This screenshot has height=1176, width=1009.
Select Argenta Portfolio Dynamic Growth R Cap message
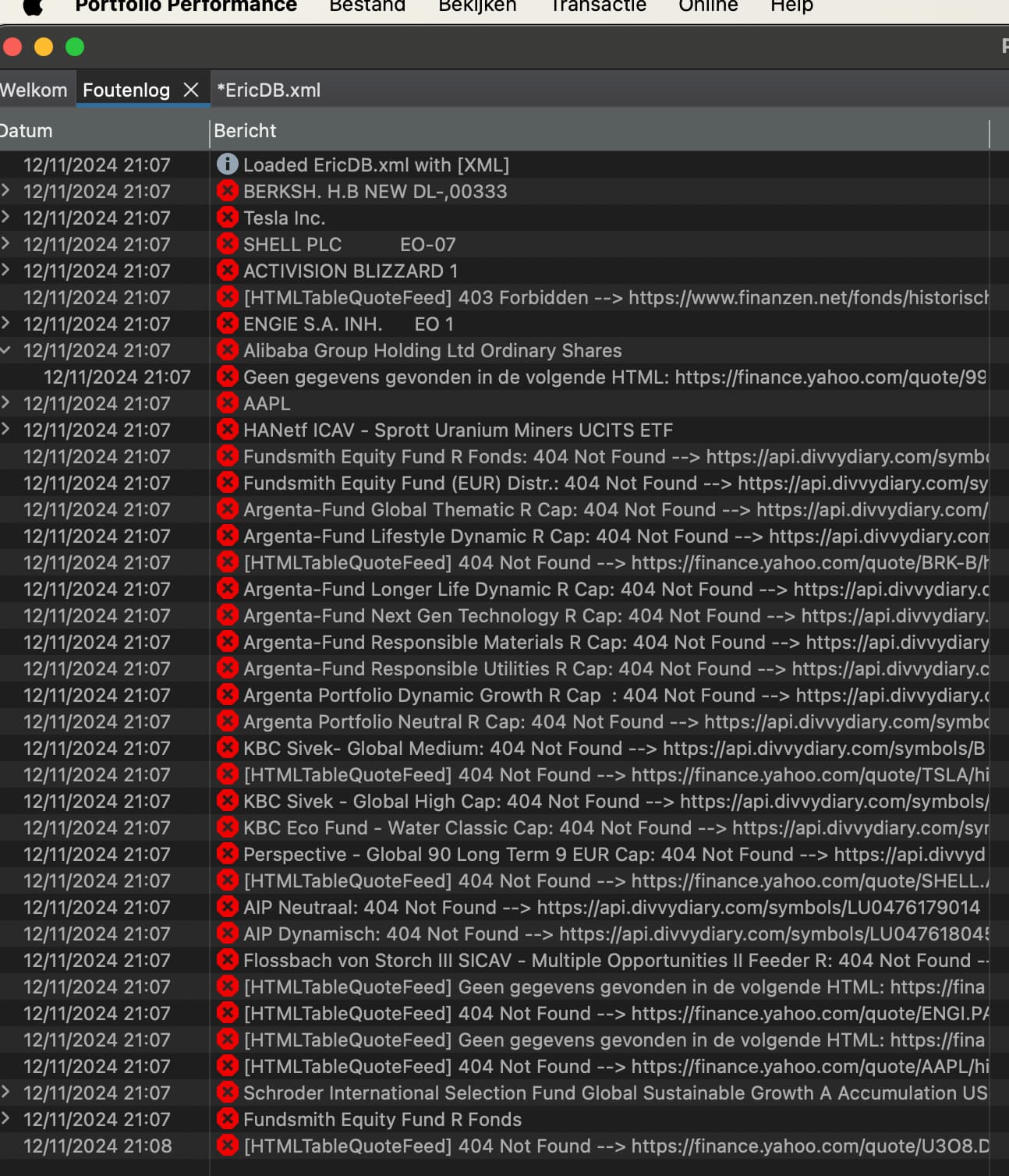coord(616,695)
